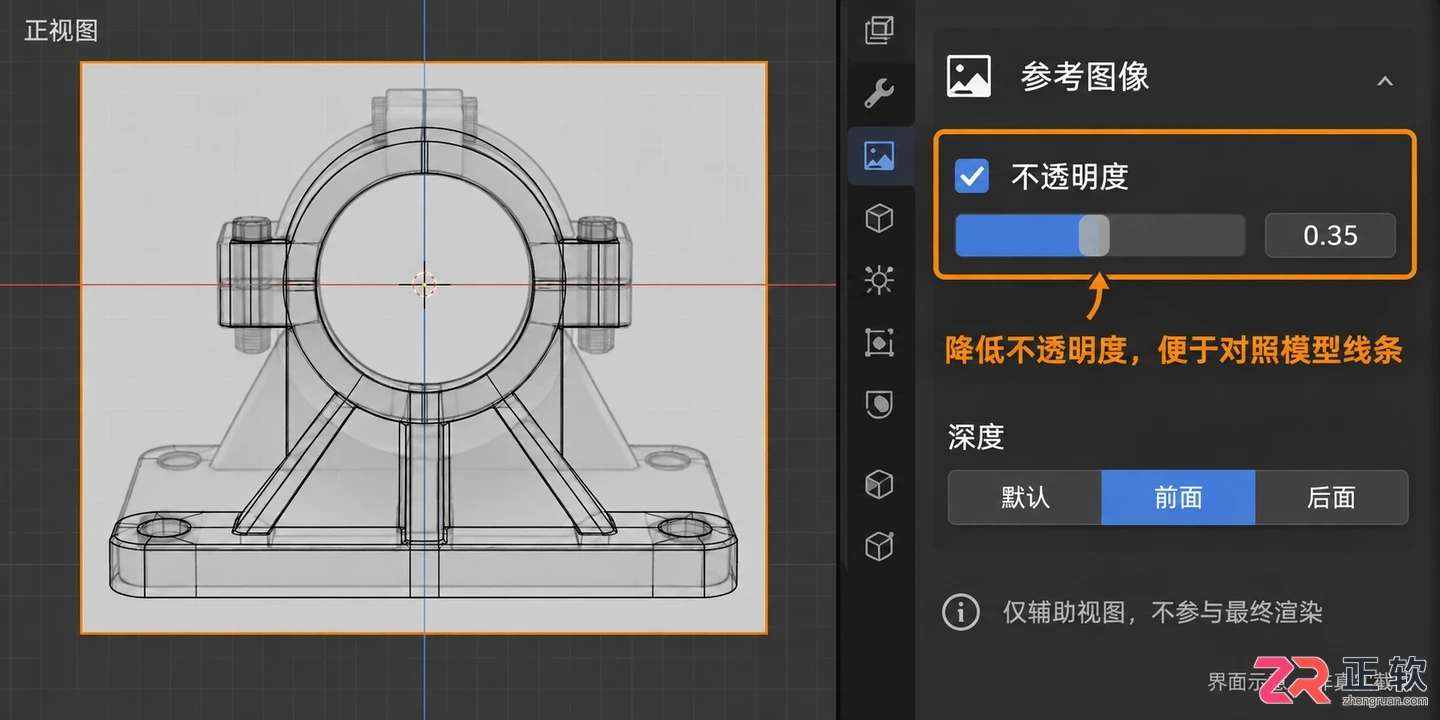The image size is (1440, 720).
Task: Click the 正视图 viewport label
Action: (x=61, y=30)
